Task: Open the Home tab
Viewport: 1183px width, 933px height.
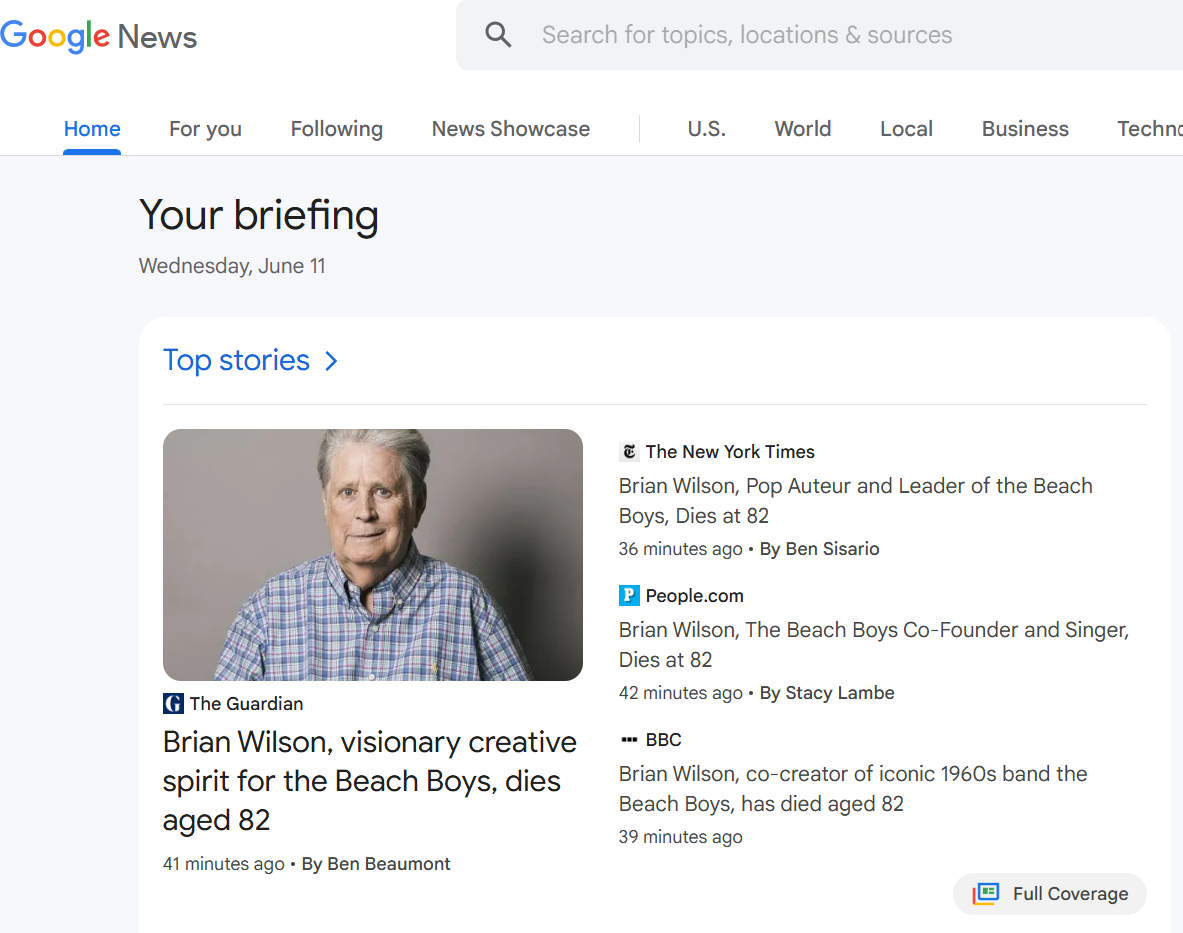Action: [x=92, y=129]
